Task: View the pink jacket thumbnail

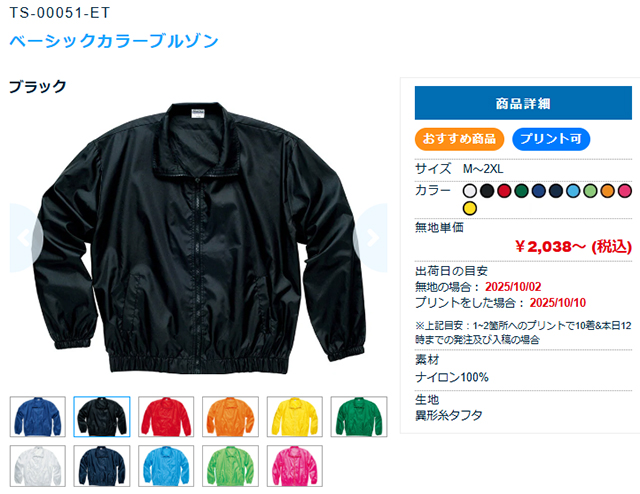Action: coord(295,466)
